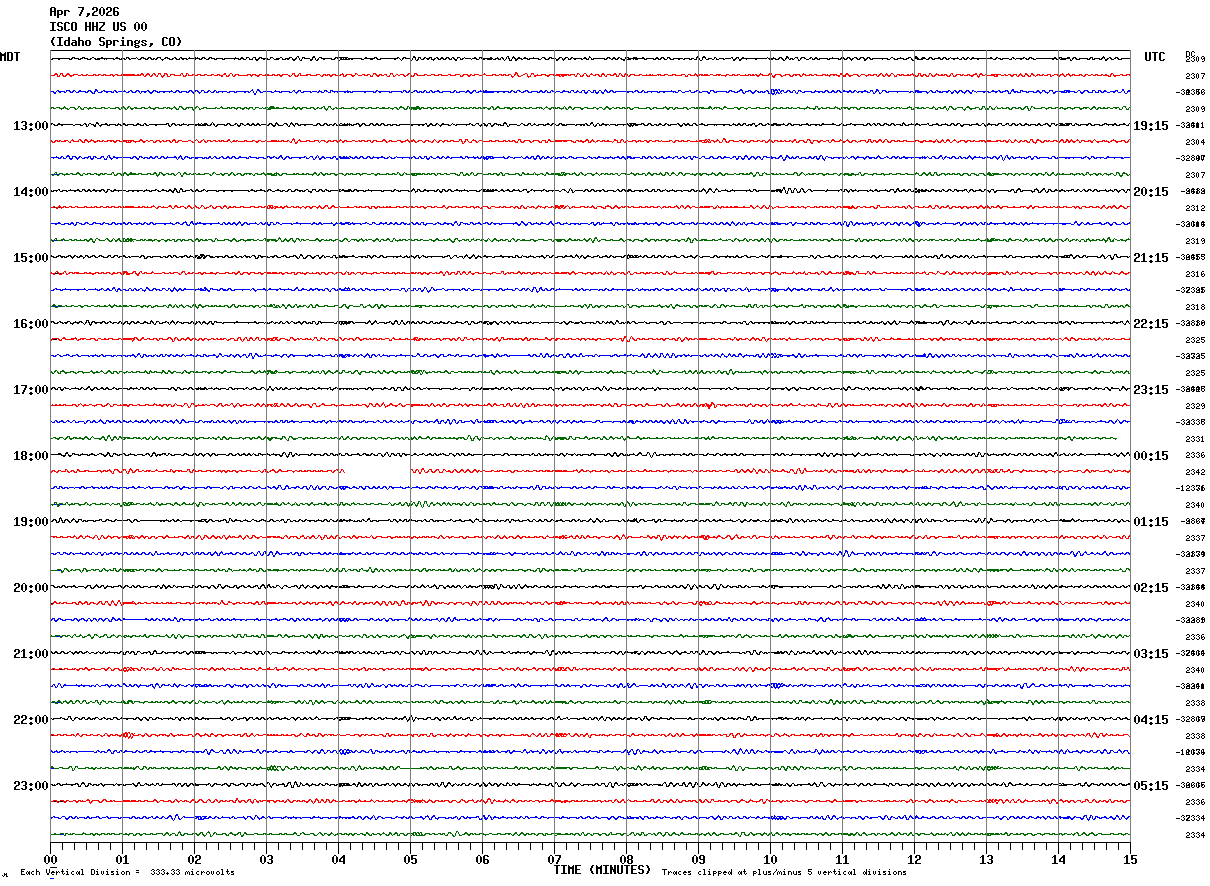Click the 05 minute tick on the x-axis

(410, 859)
